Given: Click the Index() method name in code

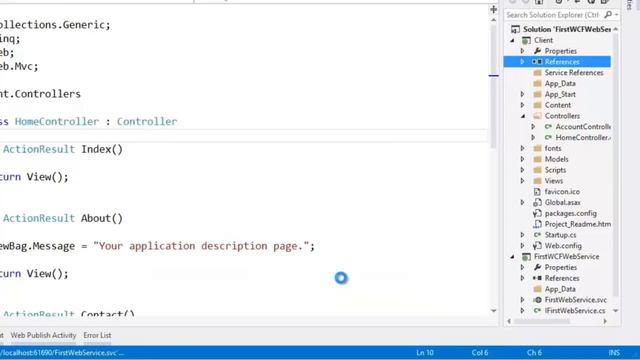Looking at the screenshot, I should tap(102, 149).
